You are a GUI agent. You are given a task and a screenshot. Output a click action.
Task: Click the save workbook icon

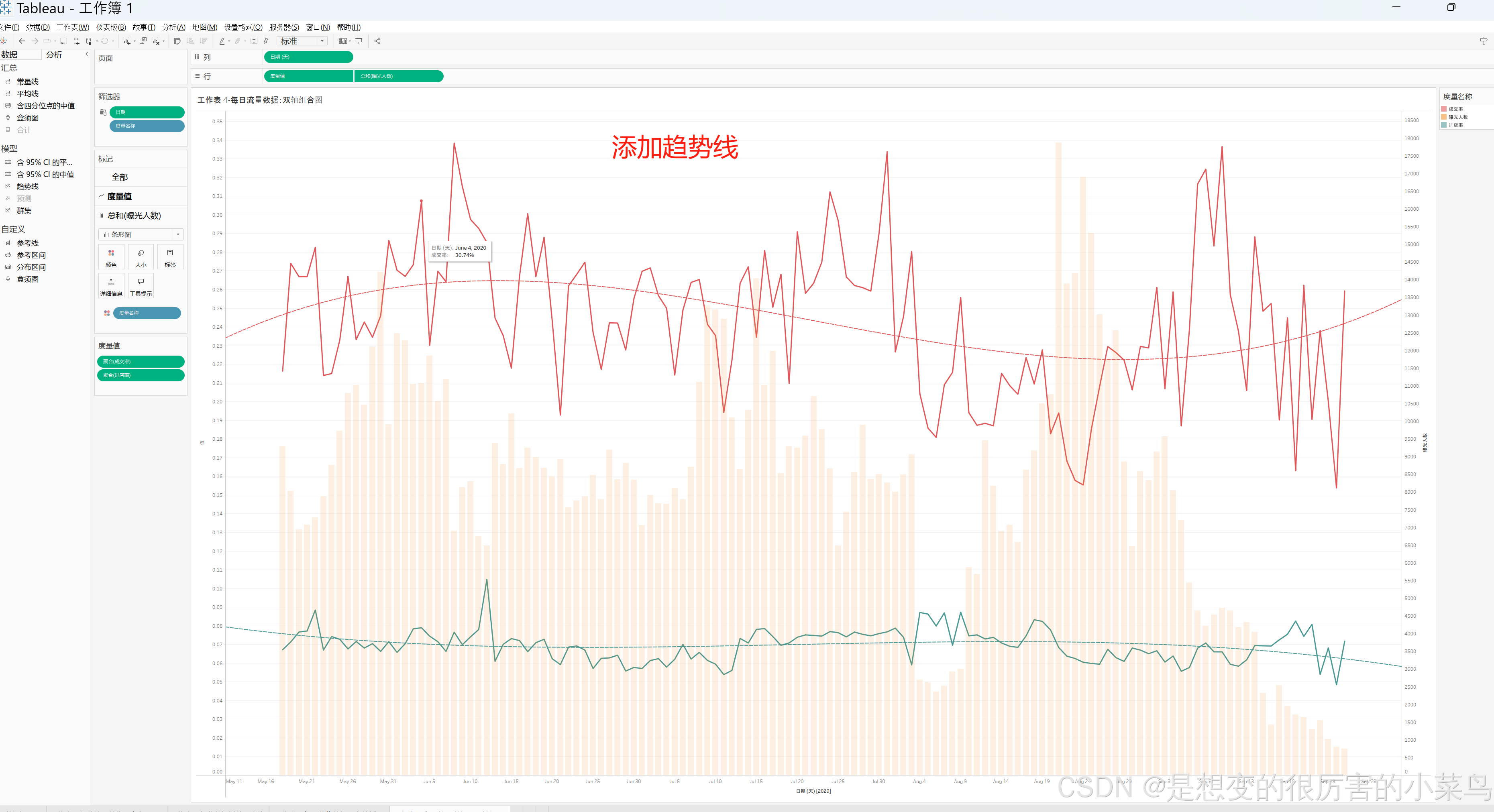[64, 41]
